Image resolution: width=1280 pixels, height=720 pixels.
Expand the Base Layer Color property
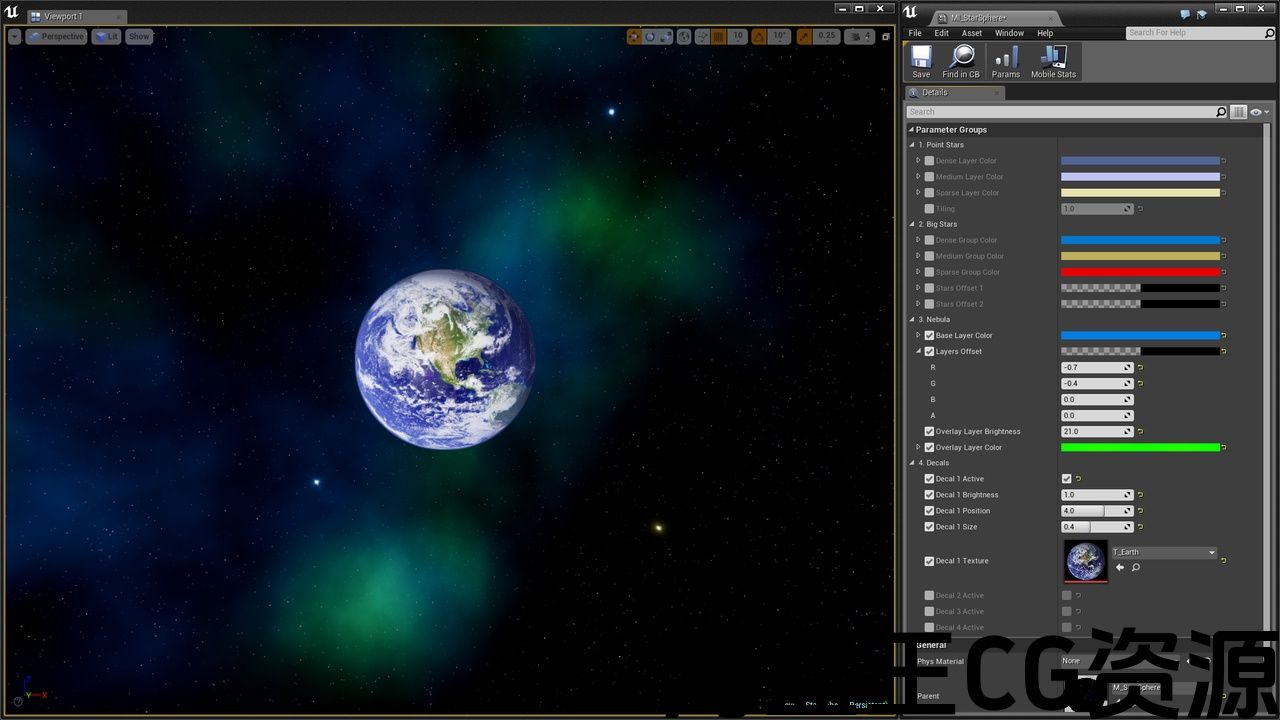pos(918,336)
